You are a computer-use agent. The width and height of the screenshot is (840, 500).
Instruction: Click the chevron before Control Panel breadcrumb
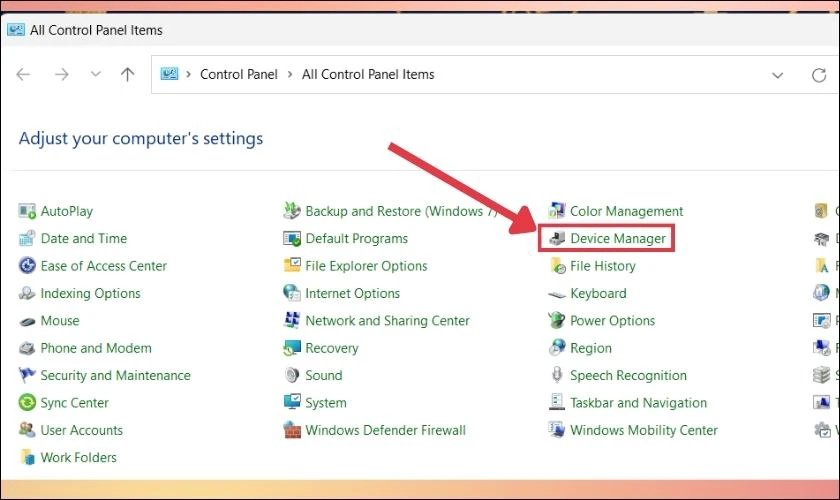pos(189,74)
